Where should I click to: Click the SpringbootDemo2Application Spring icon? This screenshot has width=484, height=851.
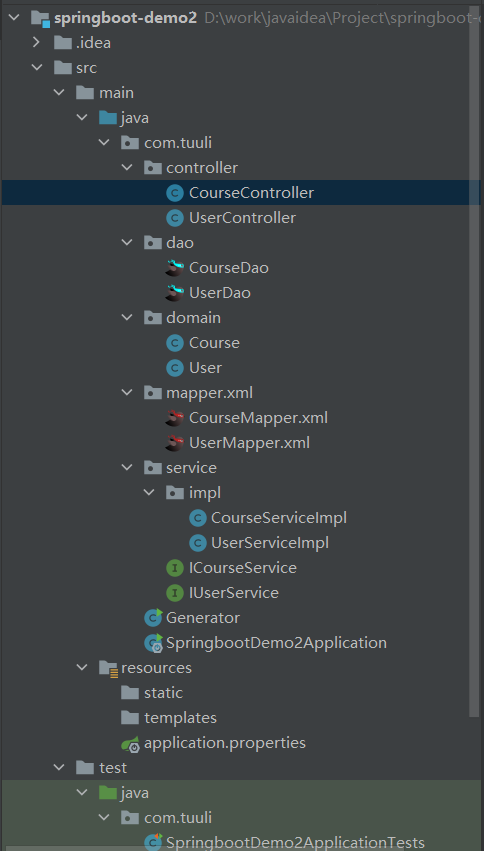pyautogui.click(x=153, y=643)
